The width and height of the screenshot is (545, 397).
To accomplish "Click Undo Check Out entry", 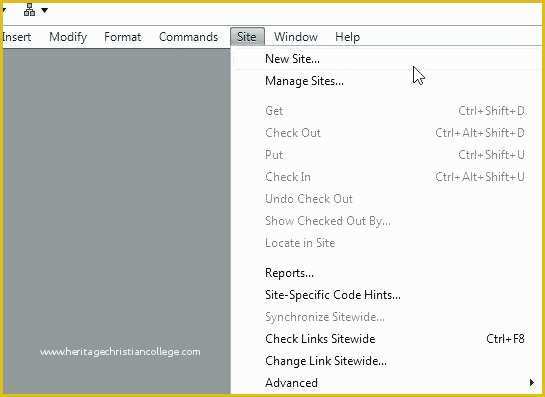I will [385, 199].
